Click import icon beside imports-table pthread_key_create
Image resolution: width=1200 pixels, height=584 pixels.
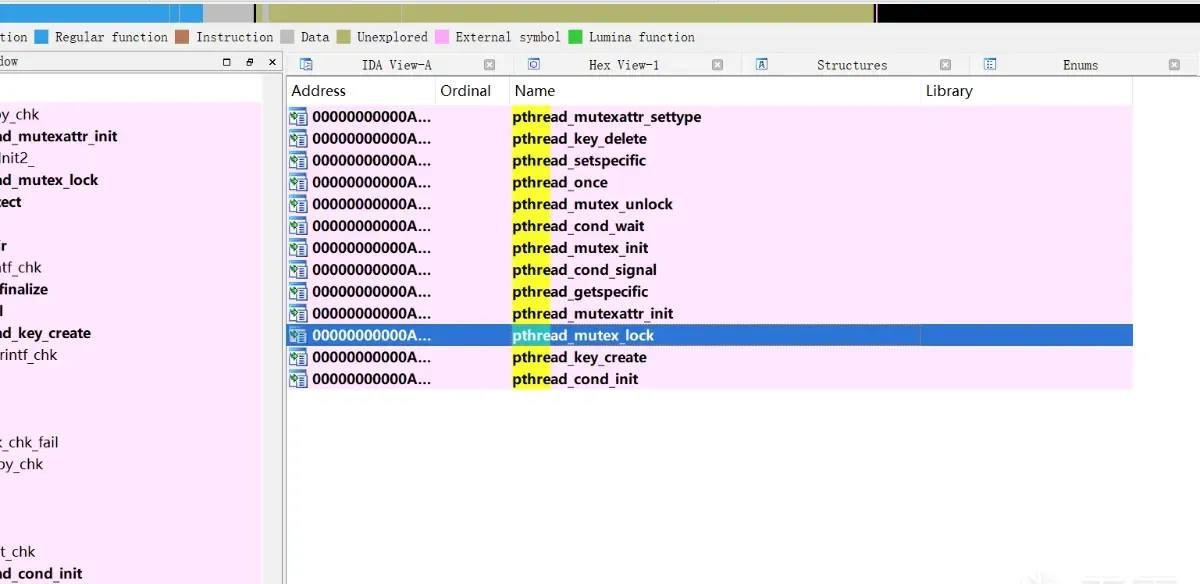[x=298, y=357]
